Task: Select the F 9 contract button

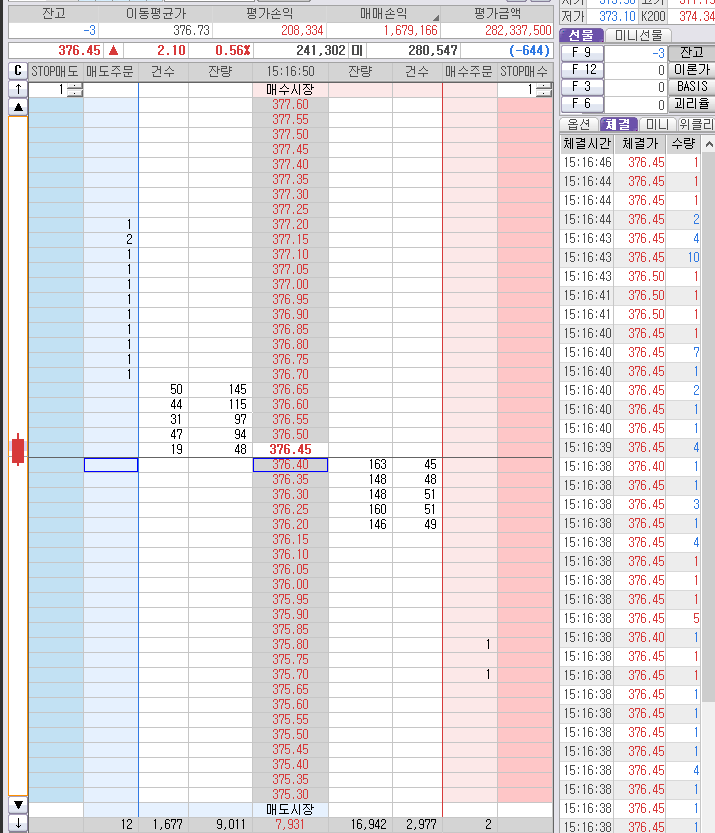Action: pos(582,53)
